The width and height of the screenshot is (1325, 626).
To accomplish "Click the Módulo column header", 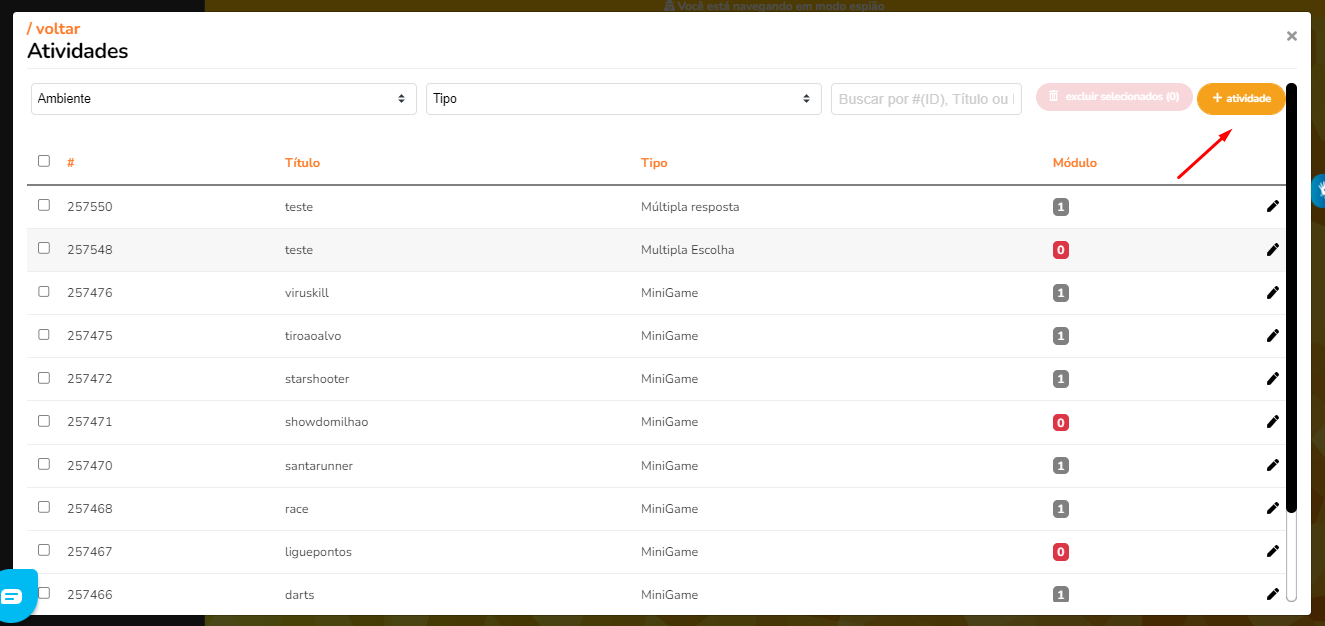I will pyautogui.click(x=1075, y=162).
